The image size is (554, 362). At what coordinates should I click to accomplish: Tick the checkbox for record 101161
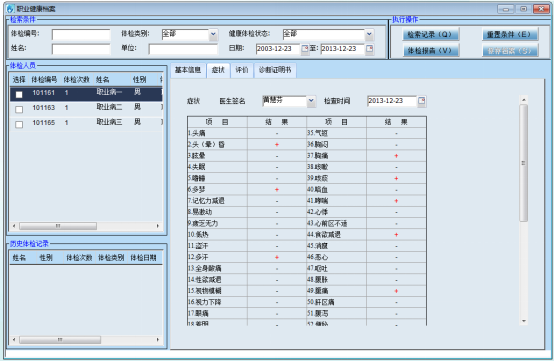point(19,94)
